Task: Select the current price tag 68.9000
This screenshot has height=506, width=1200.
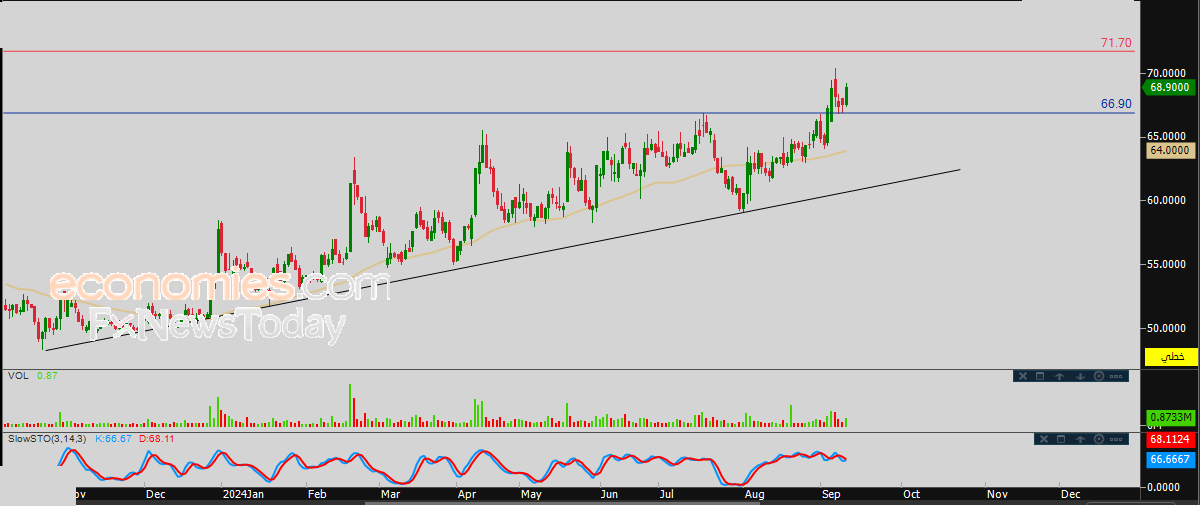Action: point(1168,87)
